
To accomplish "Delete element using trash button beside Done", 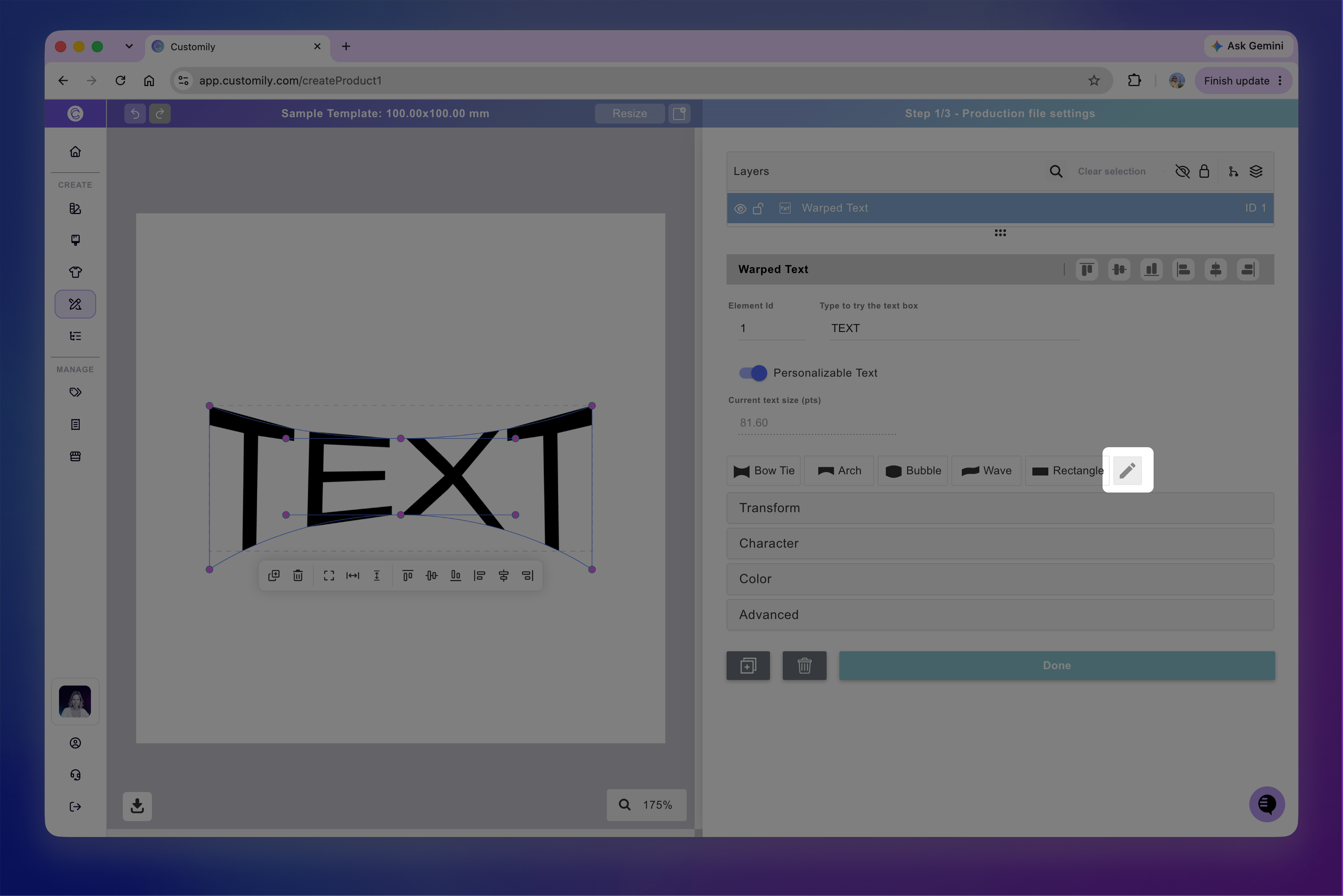I will 804,666.
